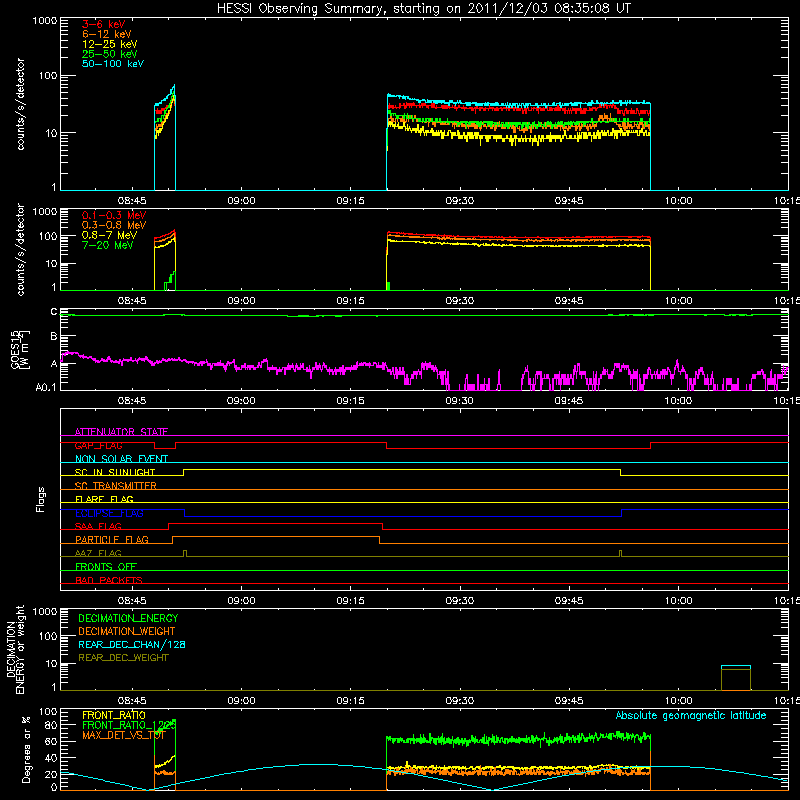Click the '09:45' time label under the decimation panel
Screen dimensions: 800x800
click(x=569, y=701)
